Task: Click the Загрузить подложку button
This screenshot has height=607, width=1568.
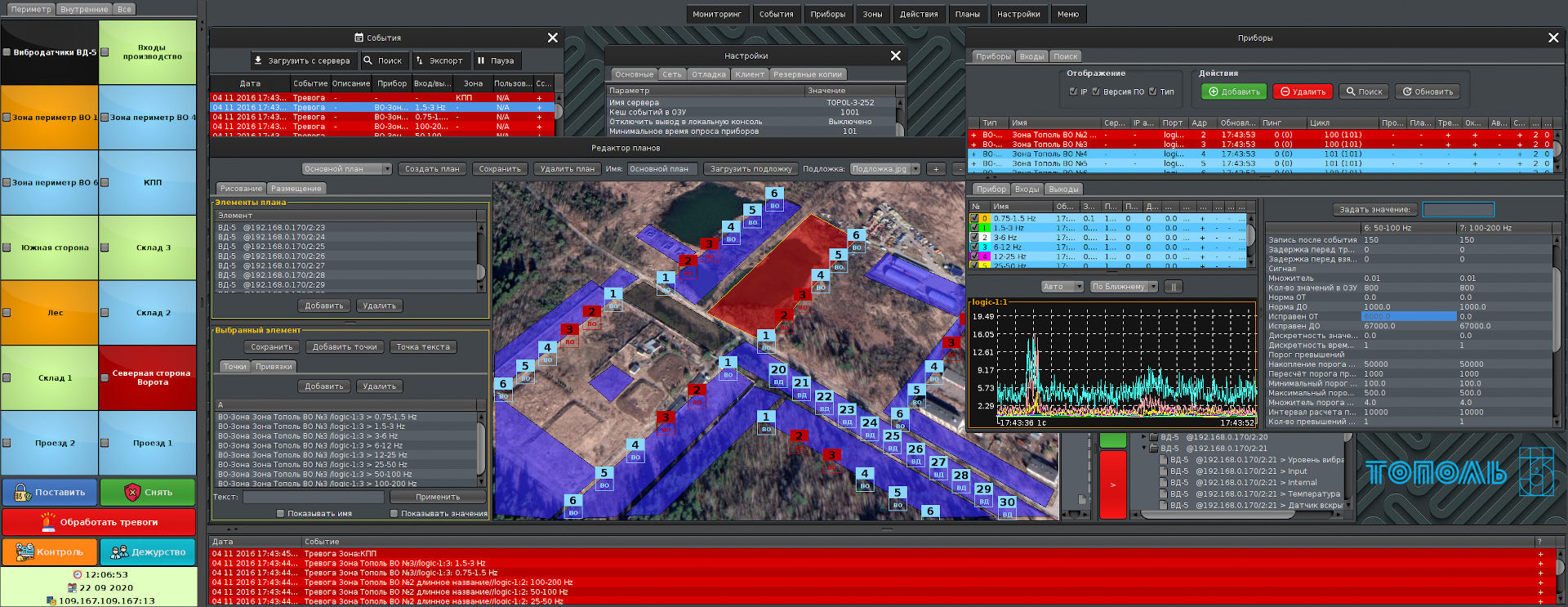Action: pyautogui.click(x=751, y=169)
